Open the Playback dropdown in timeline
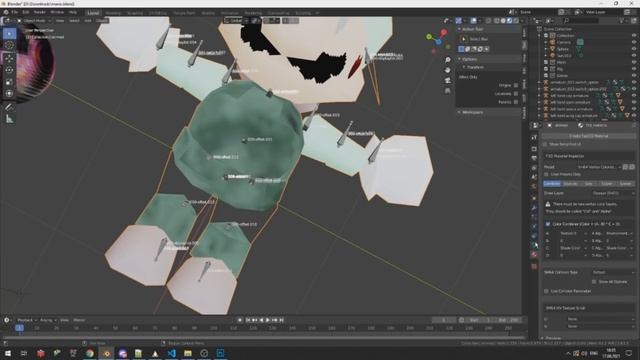Screen dimensions: 640x360 click(27, 320)
